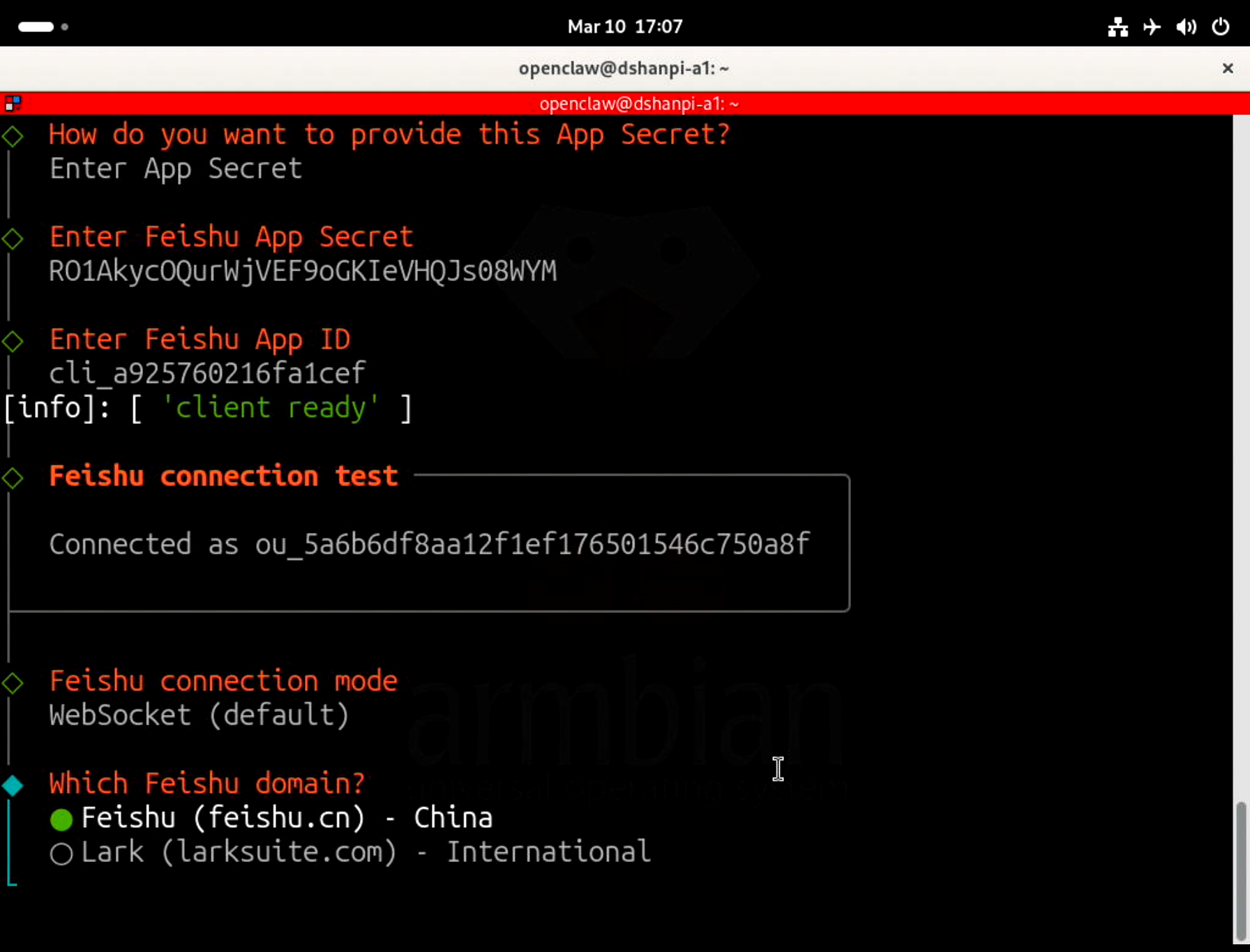The width and height of the screenshot is (1250, 952).
Task: Click the power icon in system tray
Action: pyautogui.click(x=1221, y=27)
